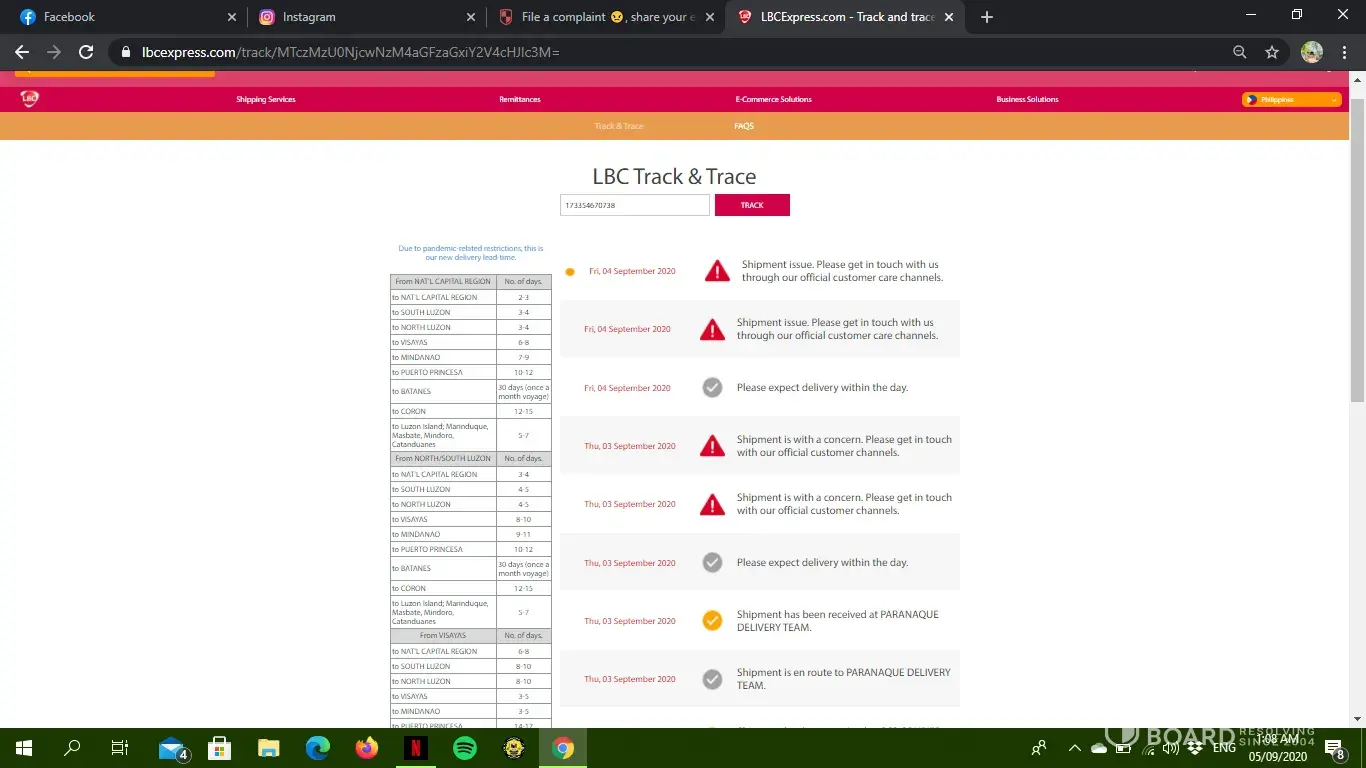Viewport: 1366px width, 768px height.
Task: Open a new browser tab with the plus button
Action: [987, 17]
